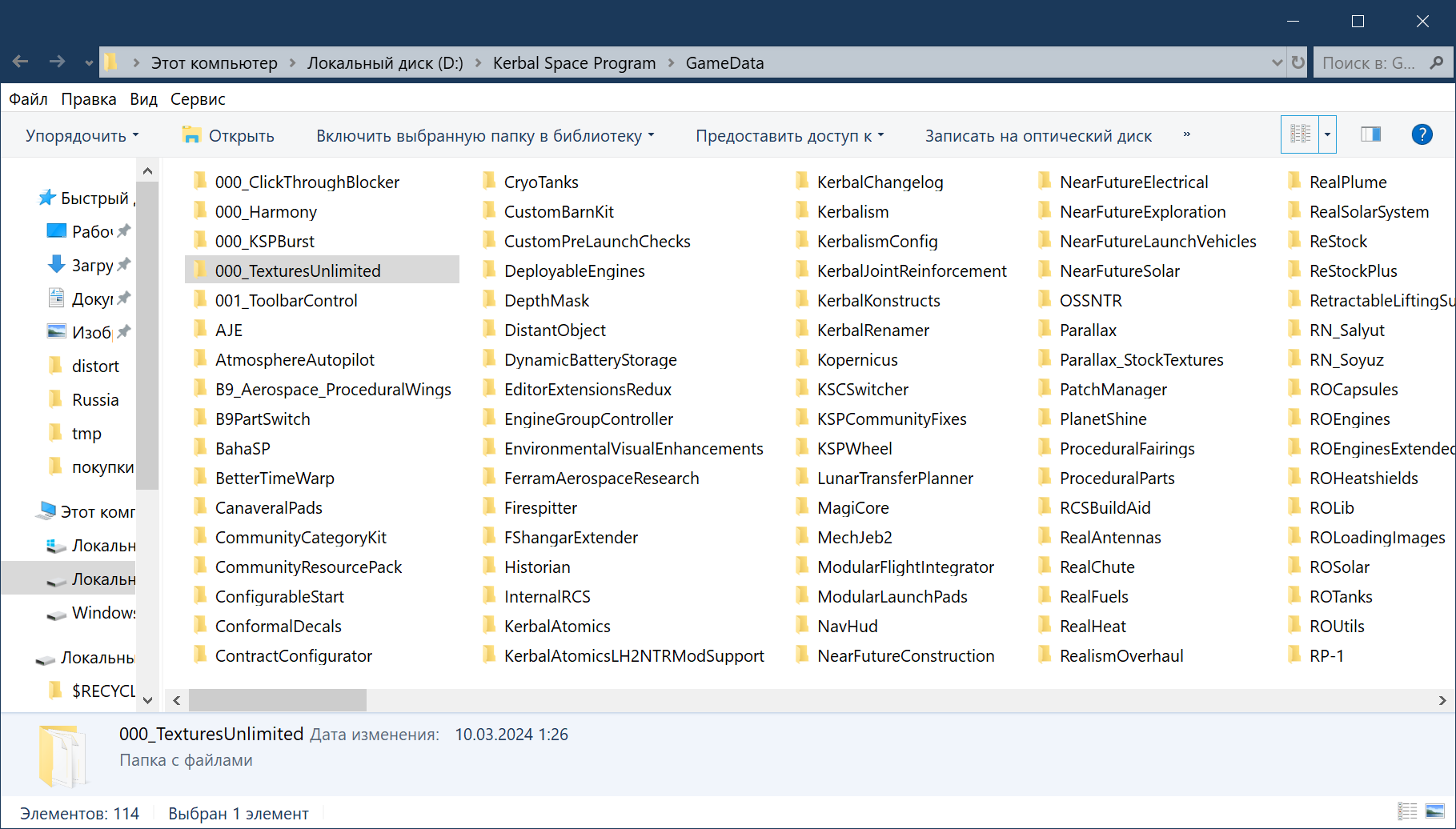The height and width of the screenshot is (829, 1456).
Task: Open the Файл menu
Action: pos(29,99)
